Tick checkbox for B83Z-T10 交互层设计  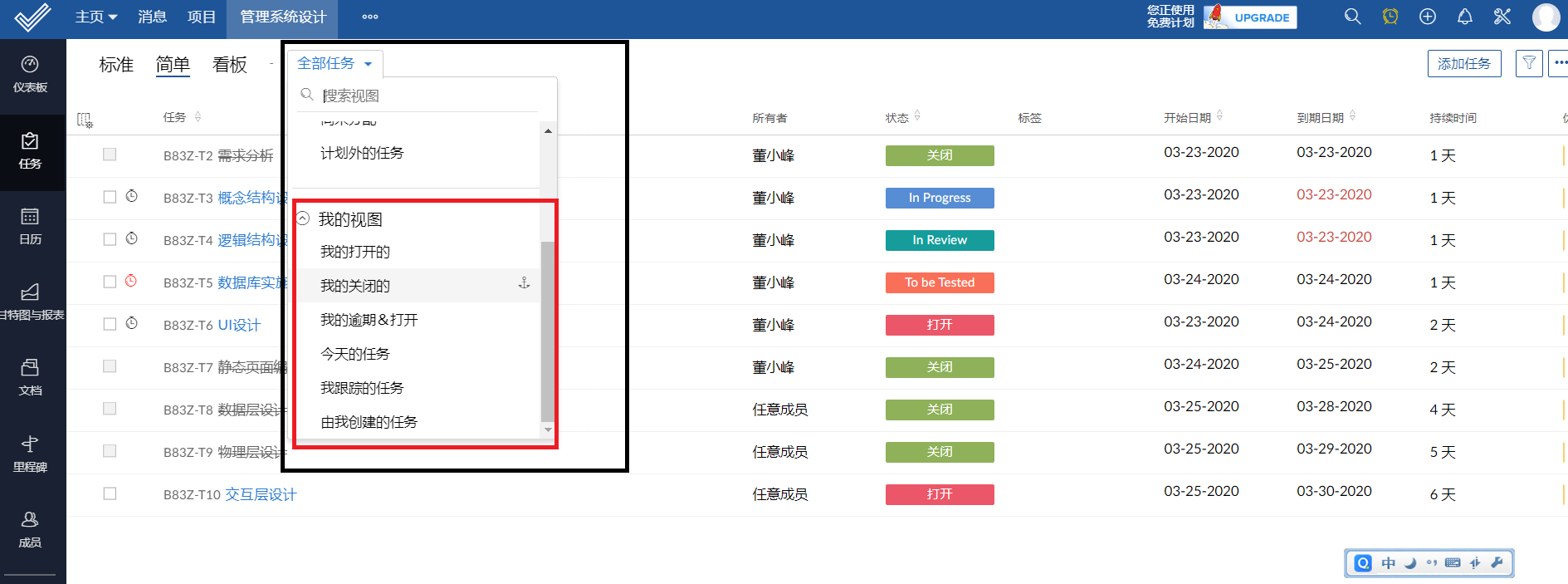click(110, 493)
